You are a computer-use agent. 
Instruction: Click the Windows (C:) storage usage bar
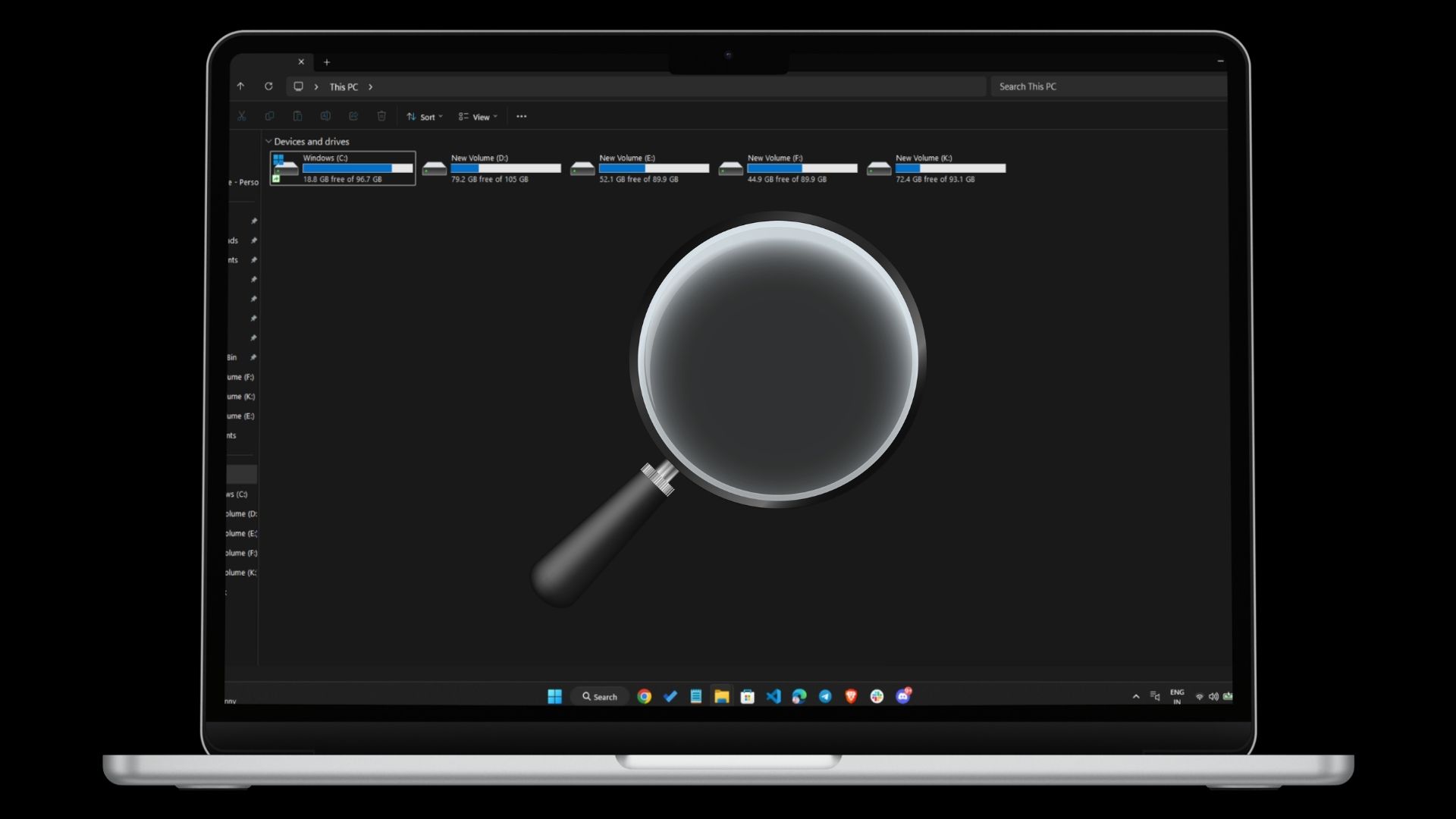click(358, 168)
